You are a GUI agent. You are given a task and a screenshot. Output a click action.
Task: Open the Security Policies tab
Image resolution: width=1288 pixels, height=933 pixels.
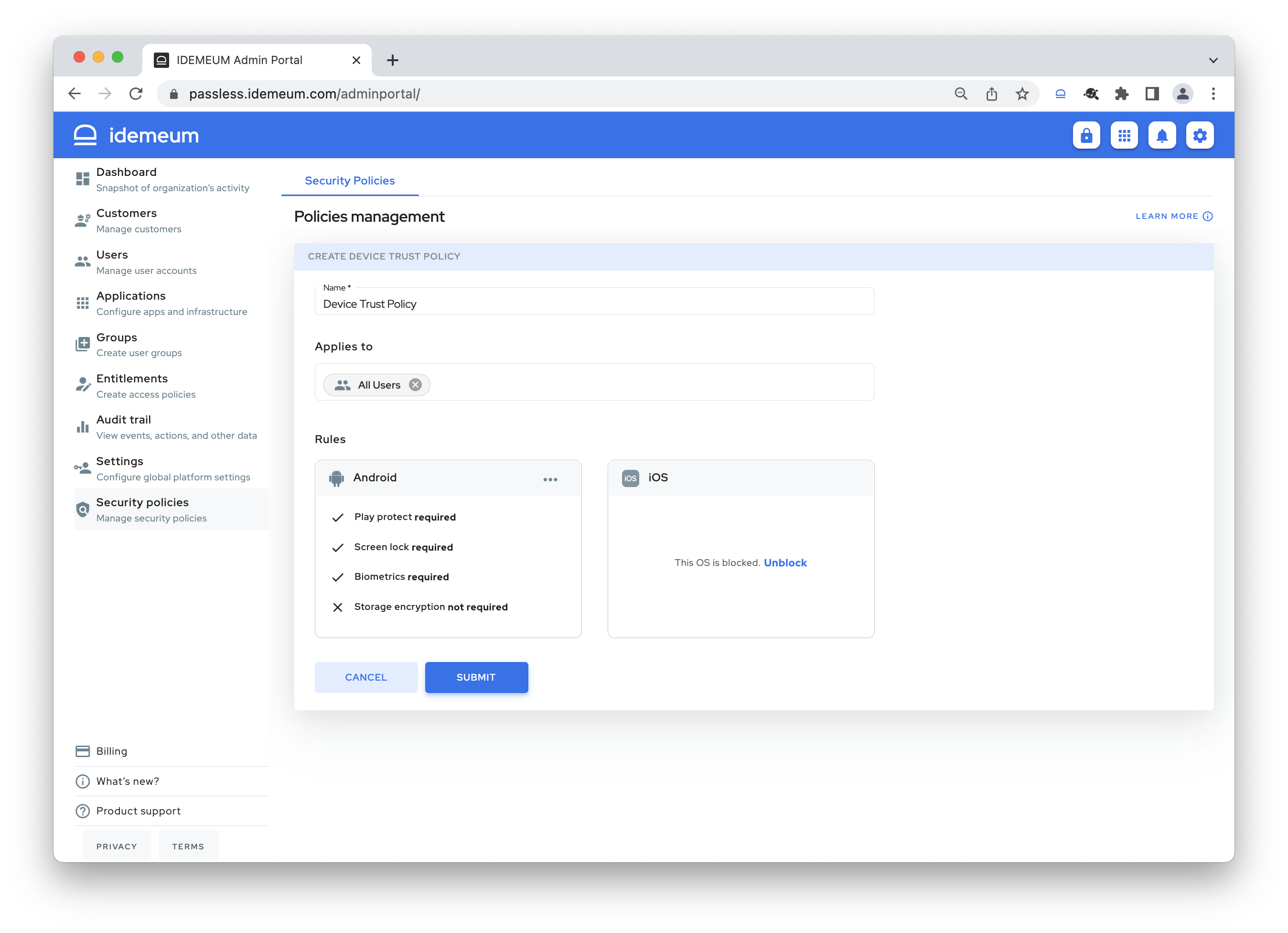point(350,181)
